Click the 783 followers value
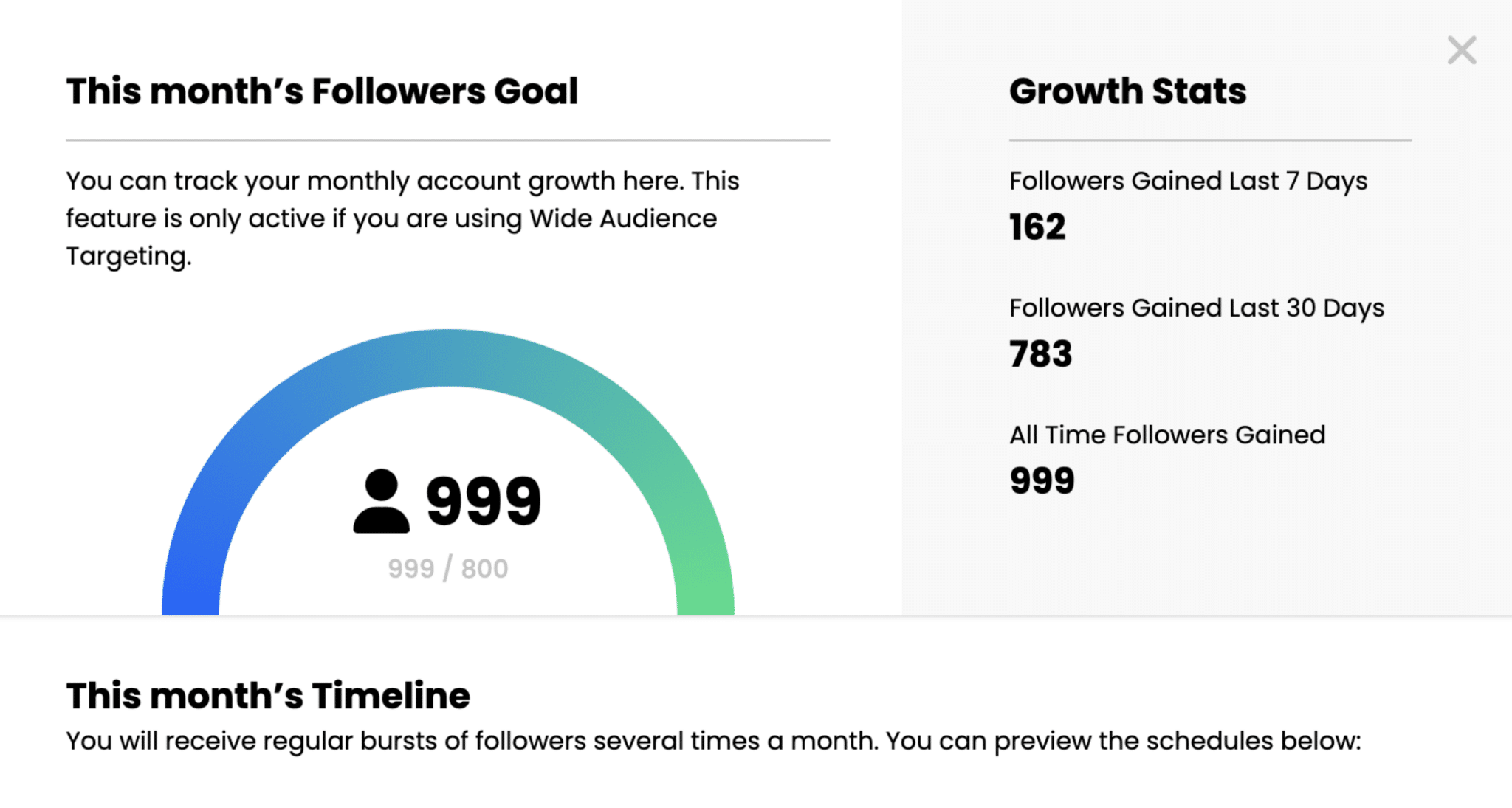This screenshot has height=808, width=1512. click(x=1040, y=353)
